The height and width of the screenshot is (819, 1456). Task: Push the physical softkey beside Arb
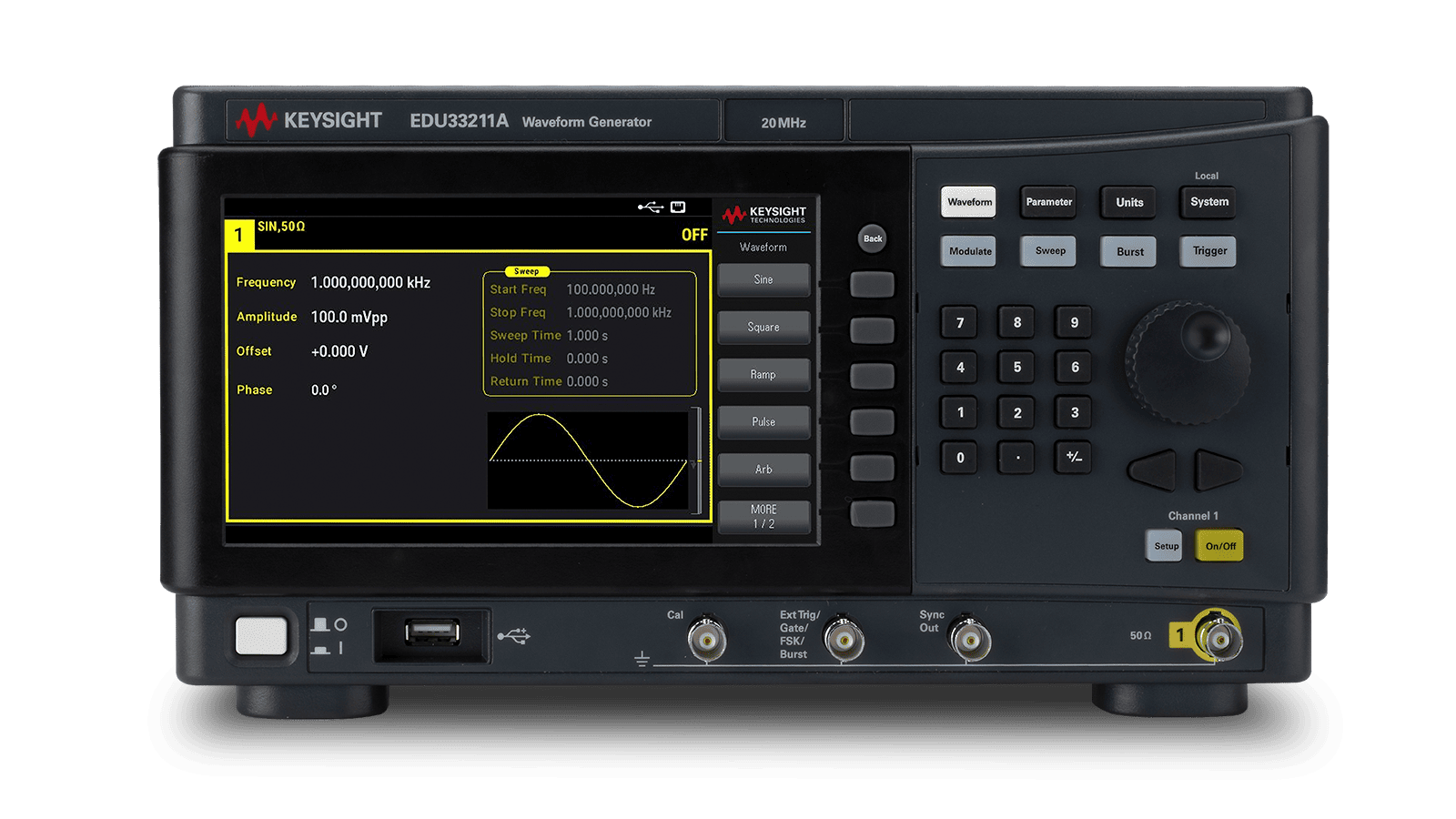pyautogui.click(x=872, y=468)
